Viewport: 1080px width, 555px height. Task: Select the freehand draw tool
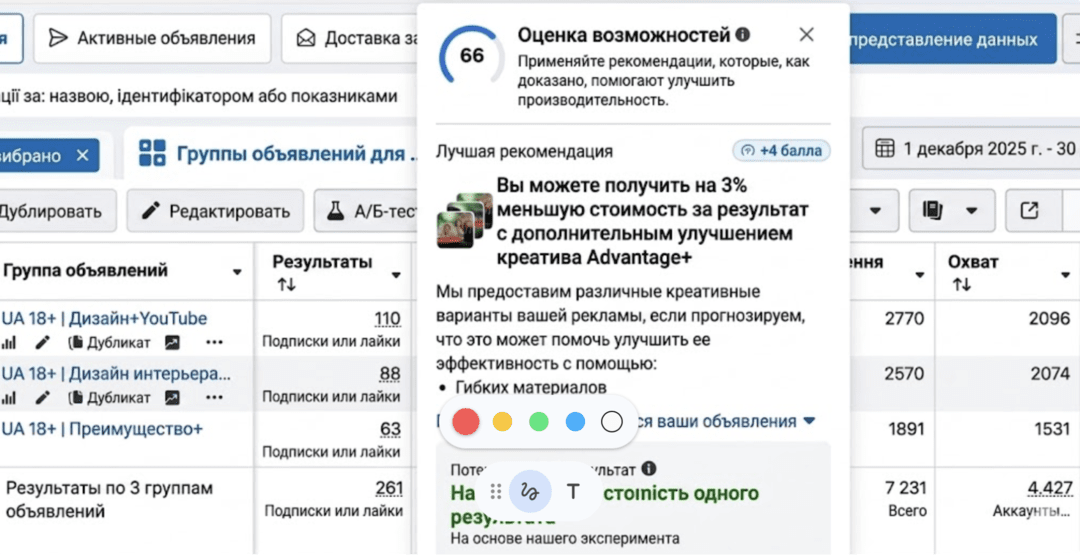point(530,492)
